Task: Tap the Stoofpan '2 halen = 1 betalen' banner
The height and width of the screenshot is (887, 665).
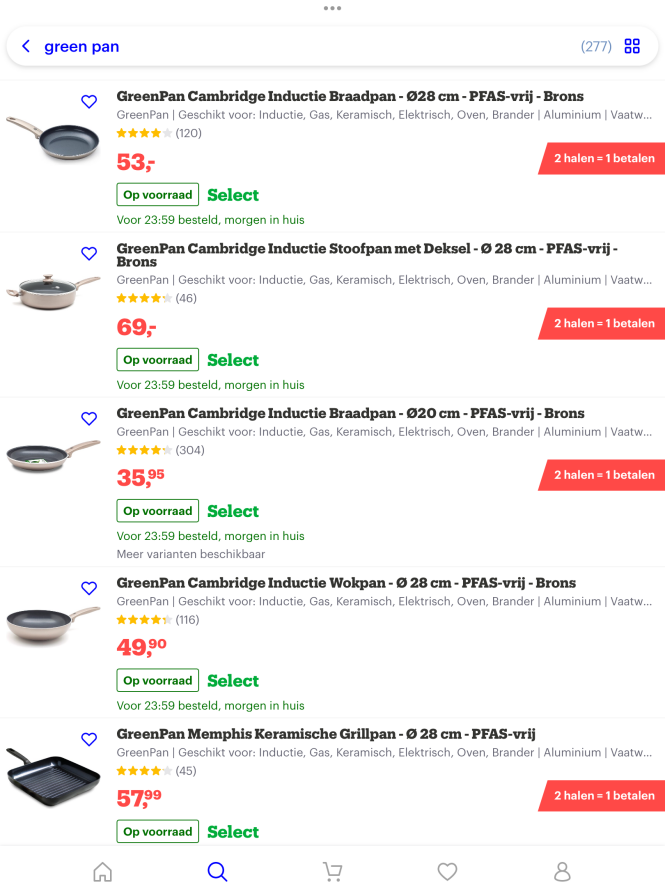Action: 603,323
